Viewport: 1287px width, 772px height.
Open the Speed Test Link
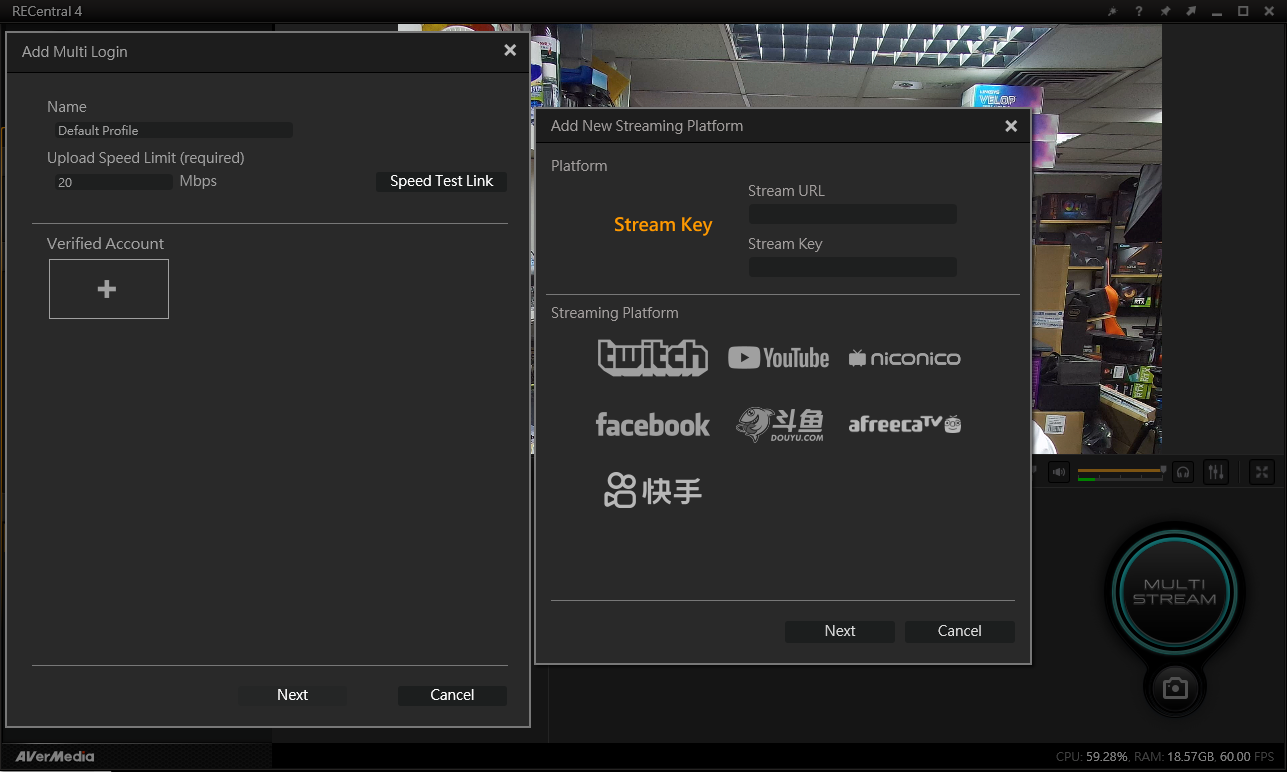(x=441, y=181)
